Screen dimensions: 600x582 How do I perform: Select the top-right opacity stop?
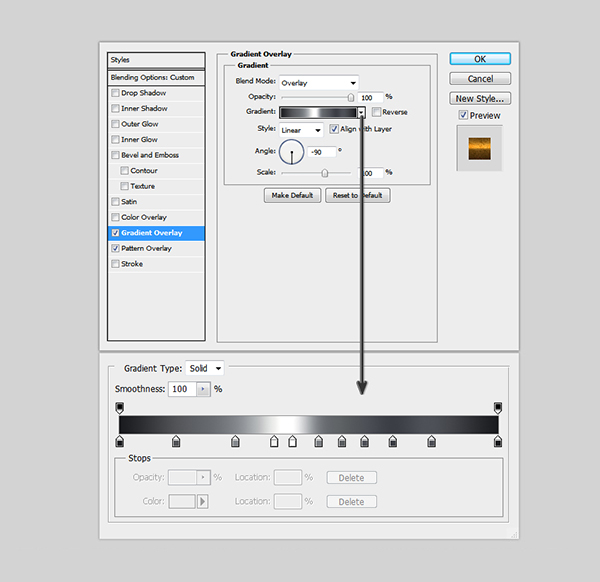pos(498,407)
